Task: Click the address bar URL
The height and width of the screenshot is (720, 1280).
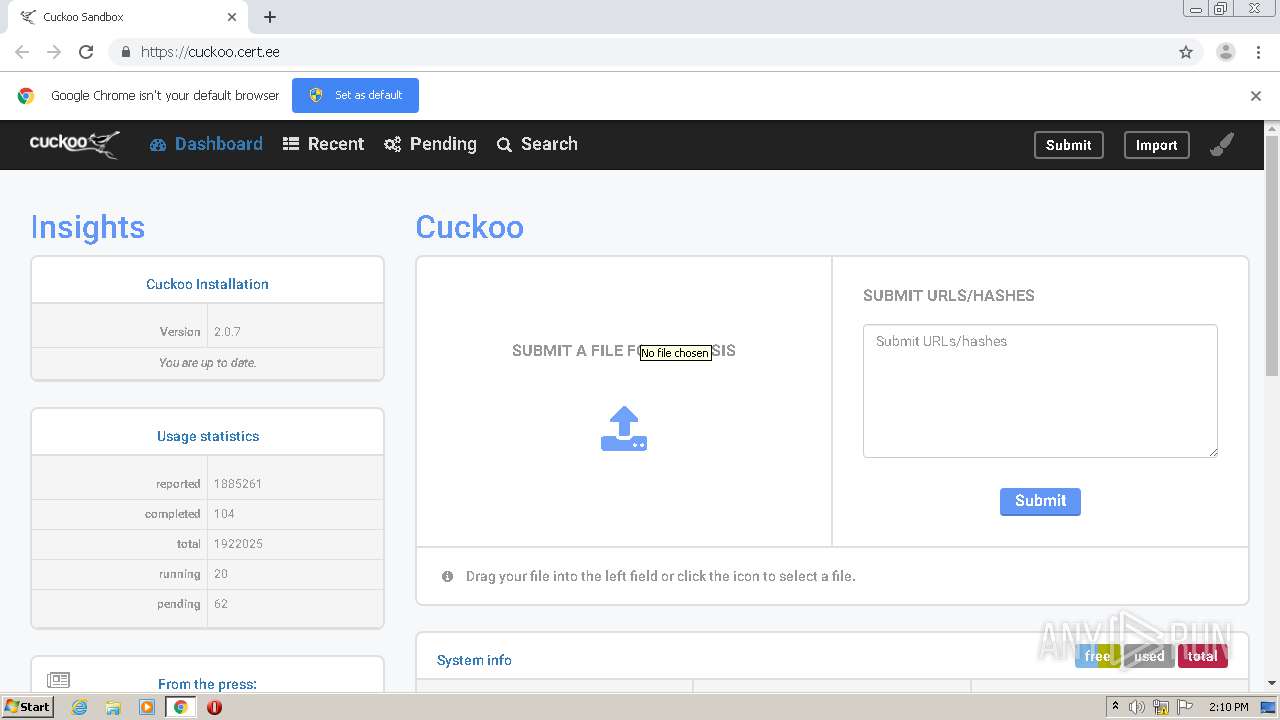Action: click(x=210, y=52)
